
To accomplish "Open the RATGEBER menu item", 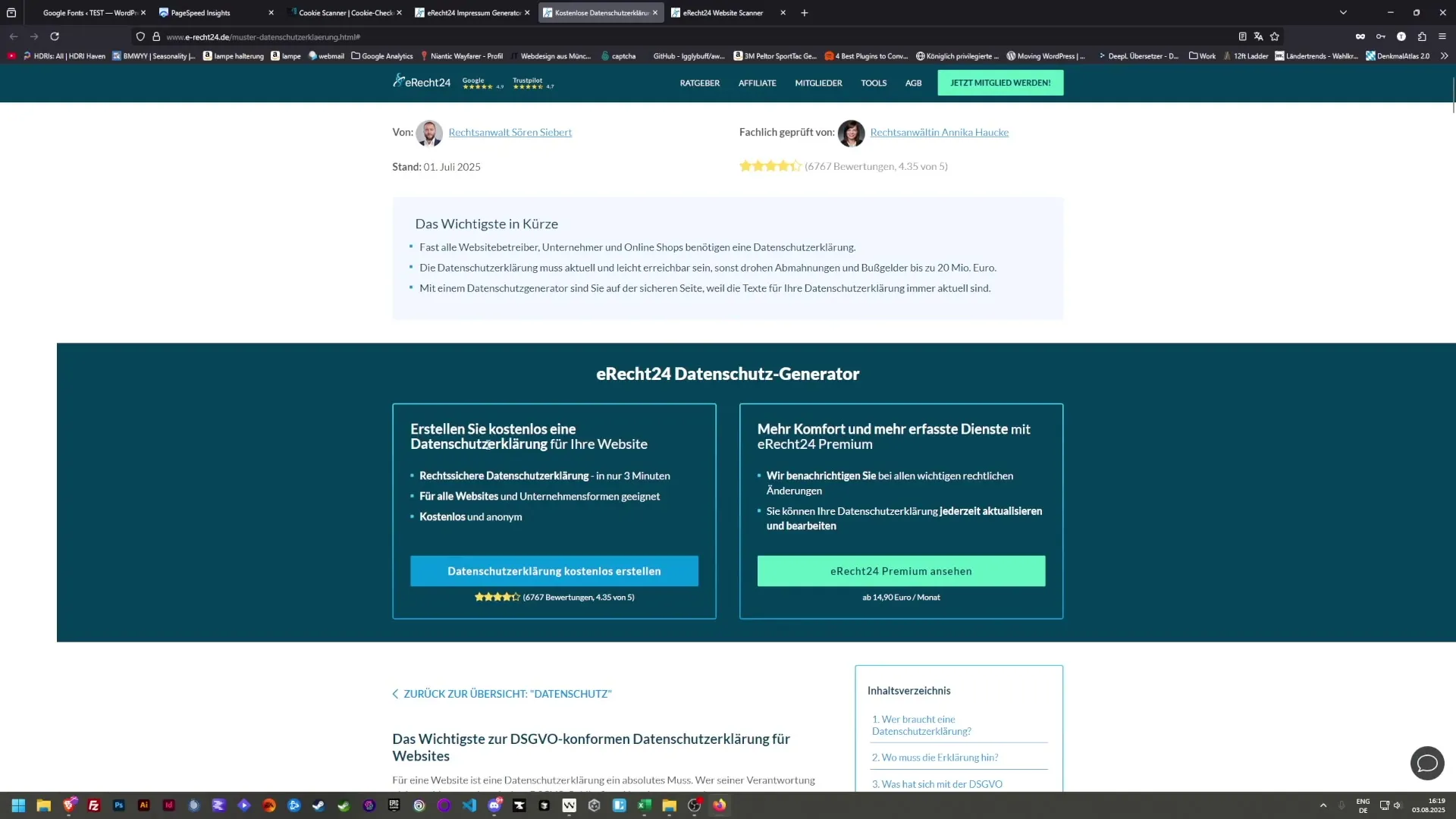I will click(699, 83).
